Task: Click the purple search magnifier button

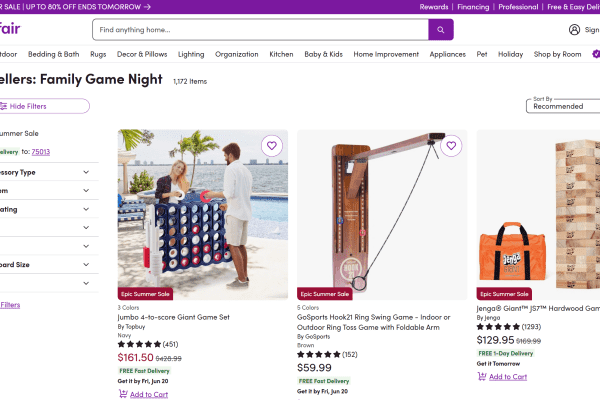Action: click(441, 29)
